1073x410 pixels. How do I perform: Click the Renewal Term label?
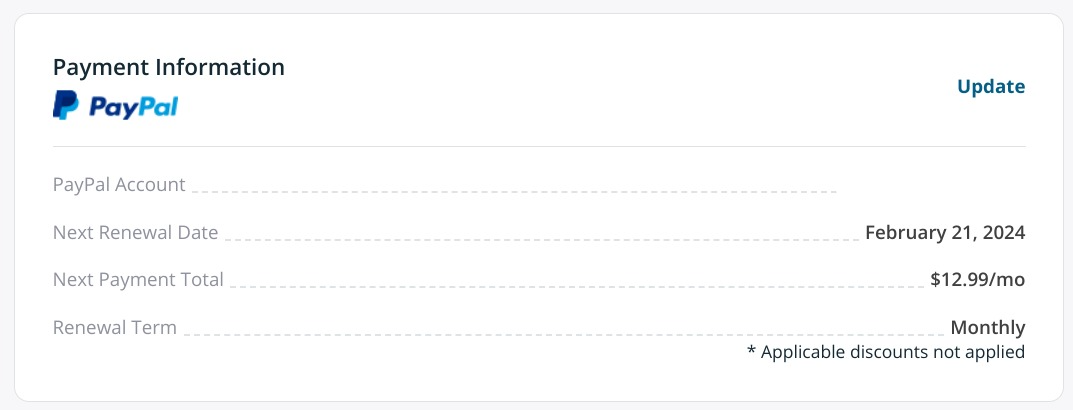(114, 327)
